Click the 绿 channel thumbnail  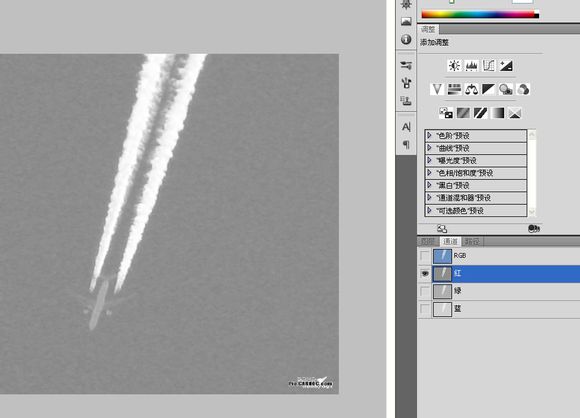click(442, 291)
